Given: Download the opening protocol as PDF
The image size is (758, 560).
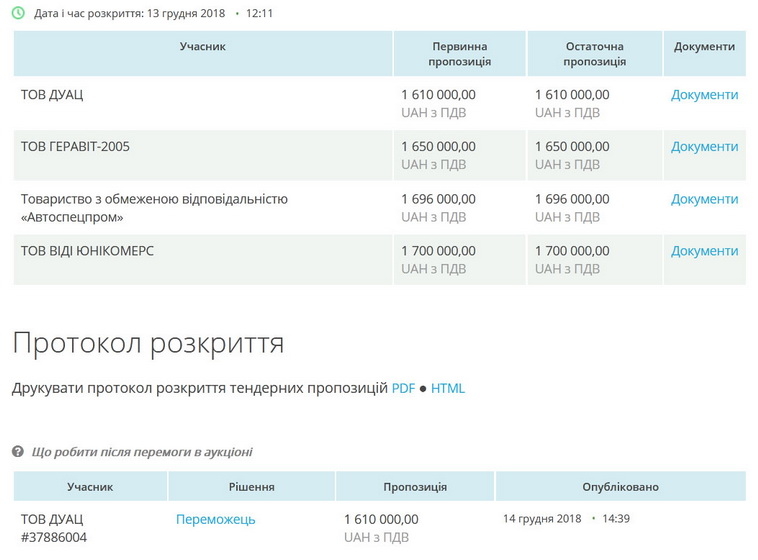Looking at the screenshot, I should 403,388.
